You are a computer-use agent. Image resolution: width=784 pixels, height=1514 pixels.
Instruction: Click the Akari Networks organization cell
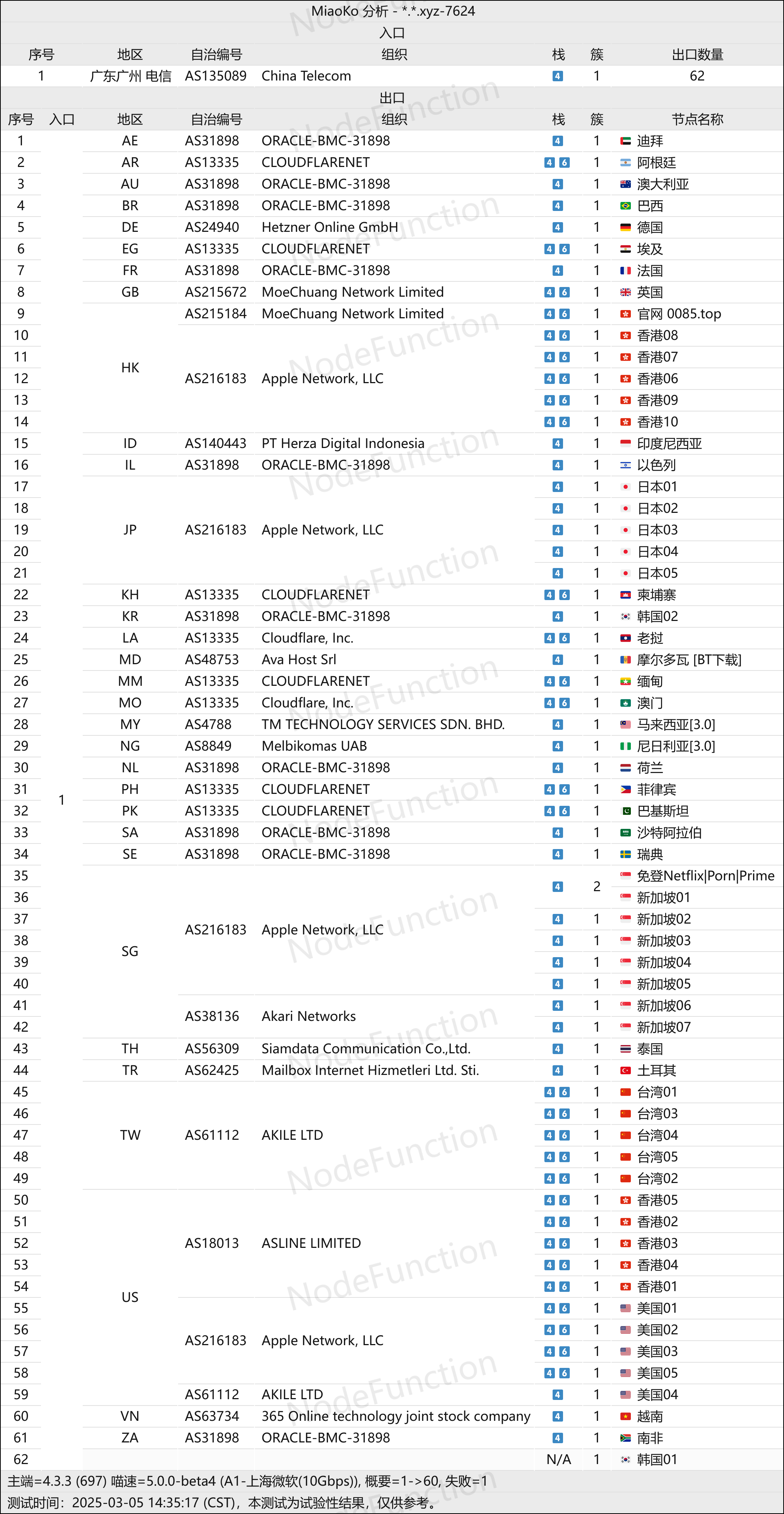click(309, 1016)
